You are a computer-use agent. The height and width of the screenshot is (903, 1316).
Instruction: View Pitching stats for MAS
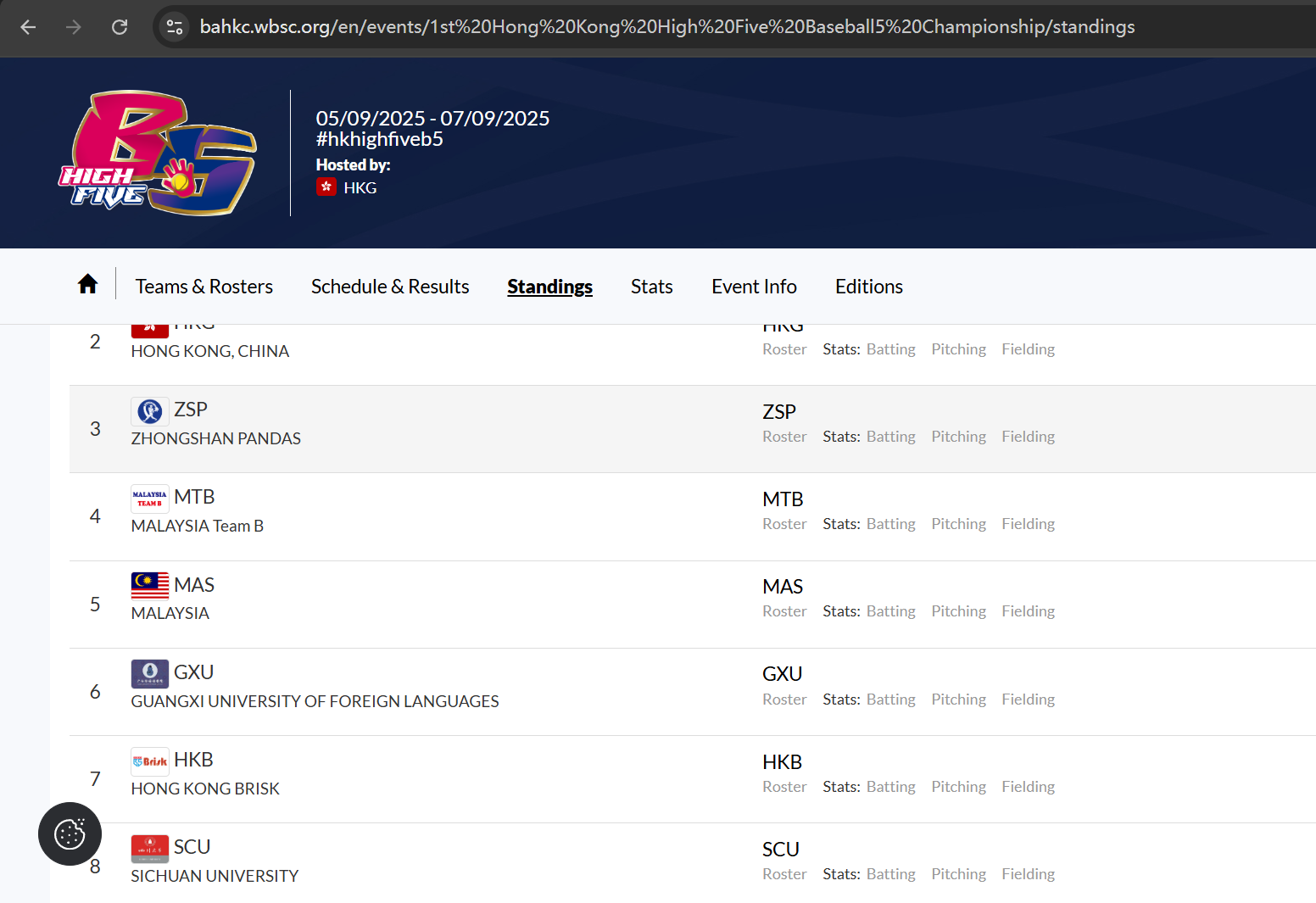[x=958, y=611]
